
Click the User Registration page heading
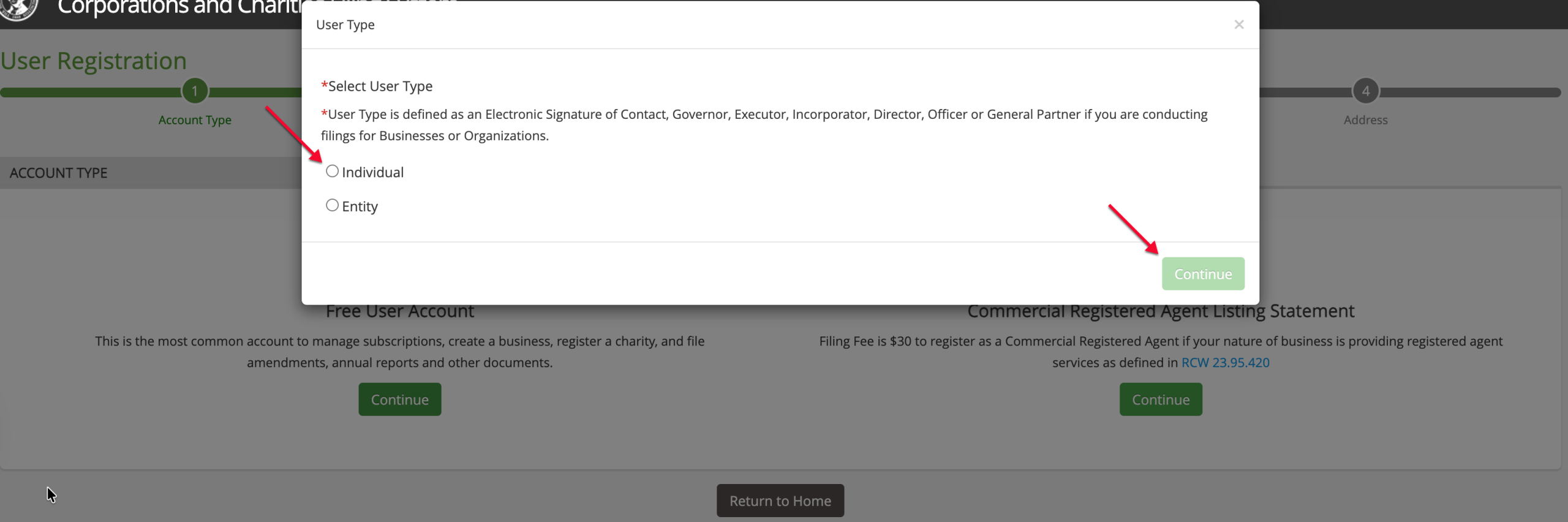(94, 61)
